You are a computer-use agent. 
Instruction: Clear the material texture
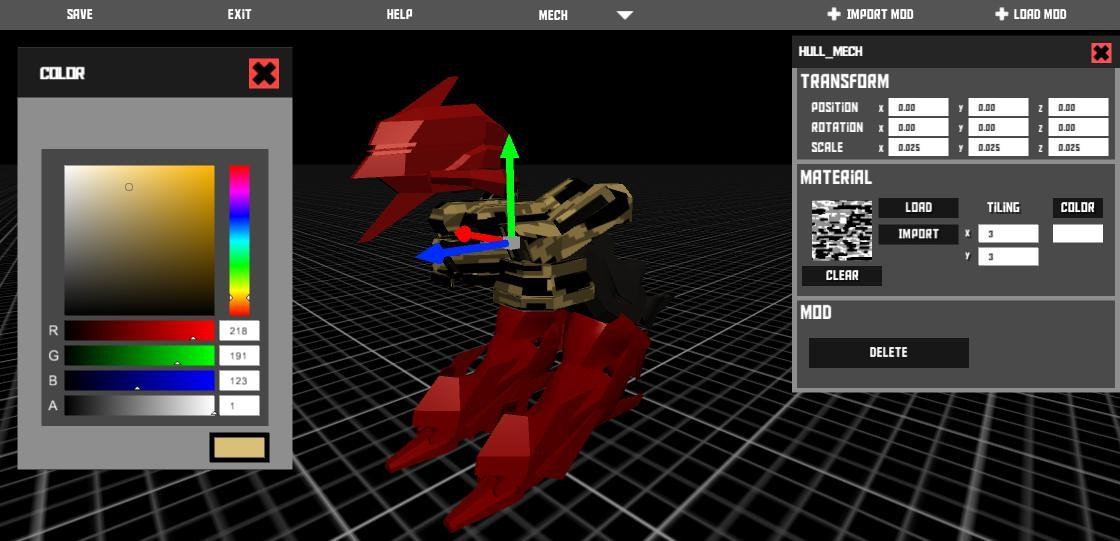pos(842,276)
